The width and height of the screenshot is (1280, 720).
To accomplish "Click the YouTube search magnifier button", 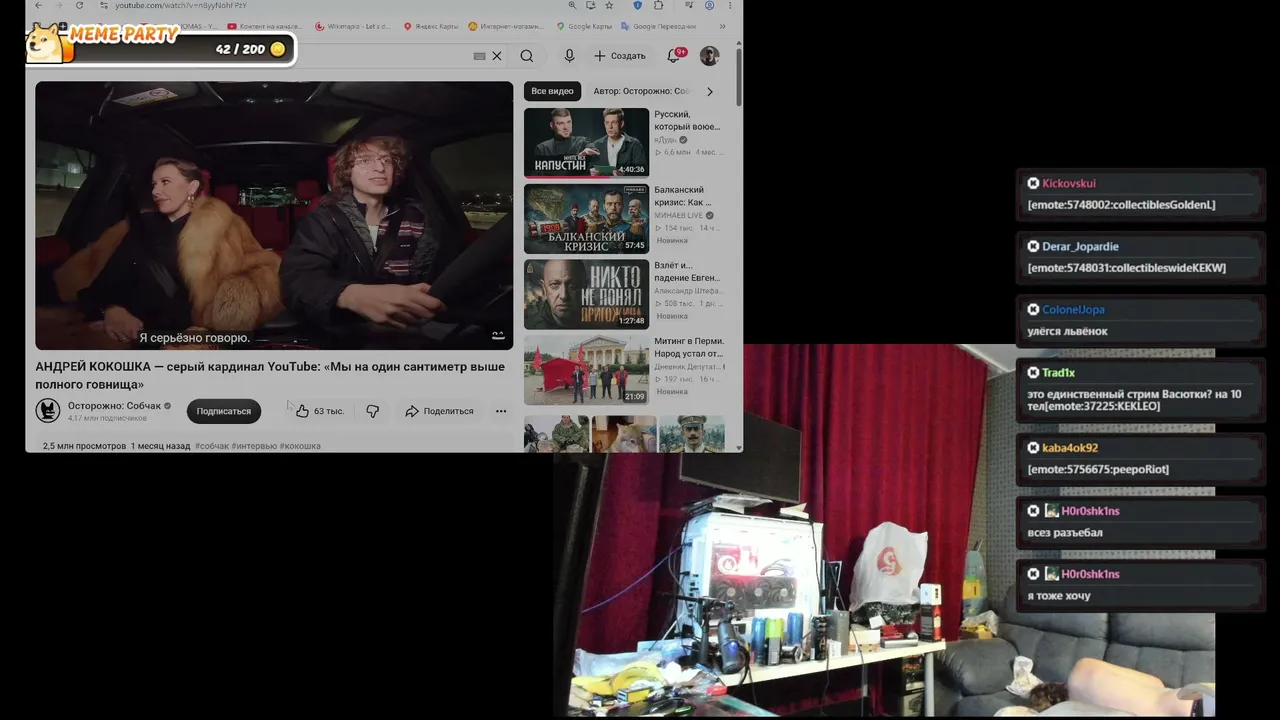I will tap(527, 56).
